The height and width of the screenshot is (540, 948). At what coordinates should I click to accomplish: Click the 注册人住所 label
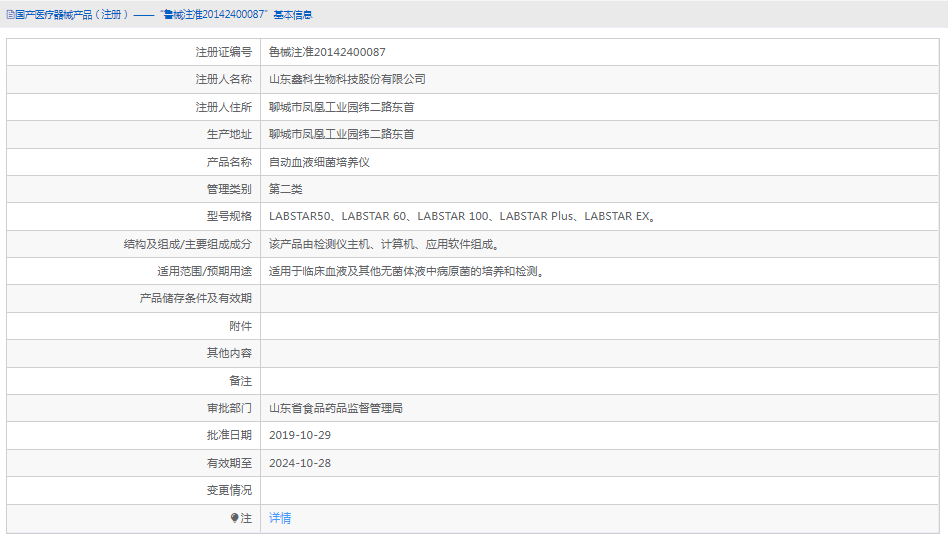pyautogui.click(x=224, y=107)
